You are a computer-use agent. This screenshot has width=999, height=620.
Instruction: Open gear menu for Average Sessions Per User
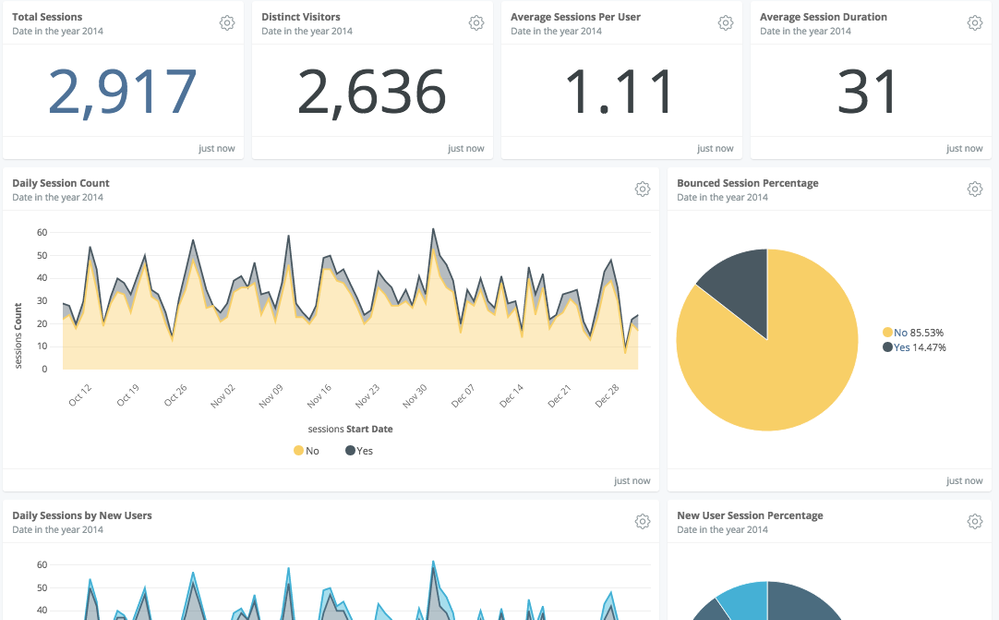(x=725, y=23)
